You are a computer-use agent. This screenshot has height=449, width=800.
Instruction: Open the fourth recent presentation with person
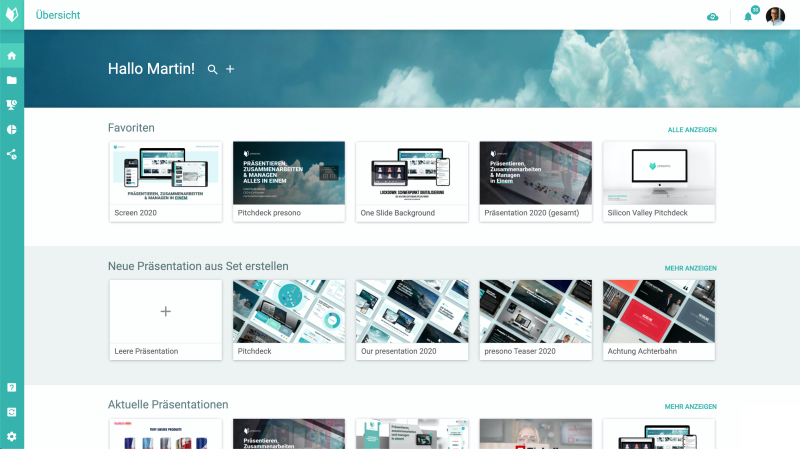pyautogui.click(x=536, y=434)
